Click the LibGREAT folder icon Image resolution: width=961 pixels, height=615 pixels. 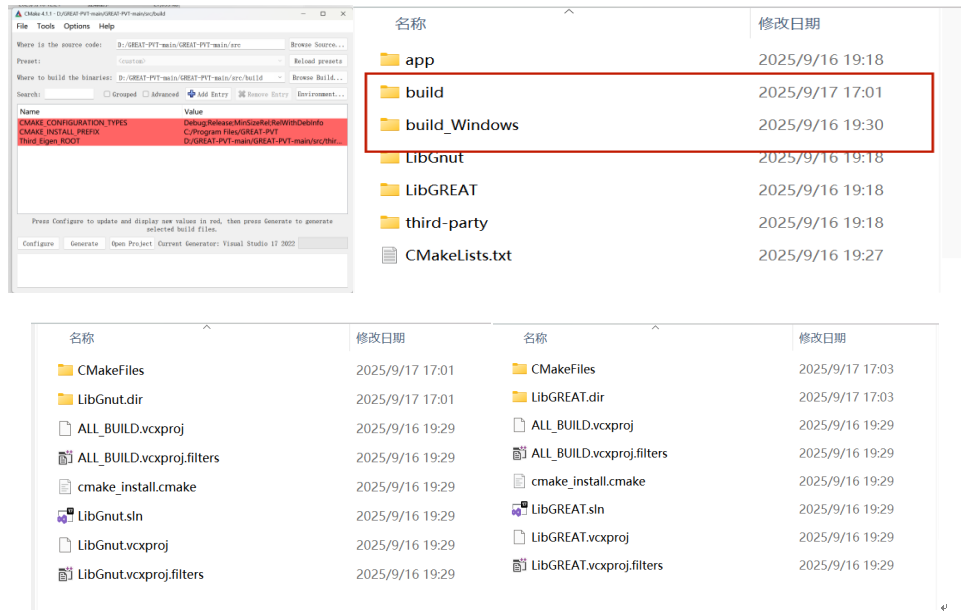pos(389,189)
